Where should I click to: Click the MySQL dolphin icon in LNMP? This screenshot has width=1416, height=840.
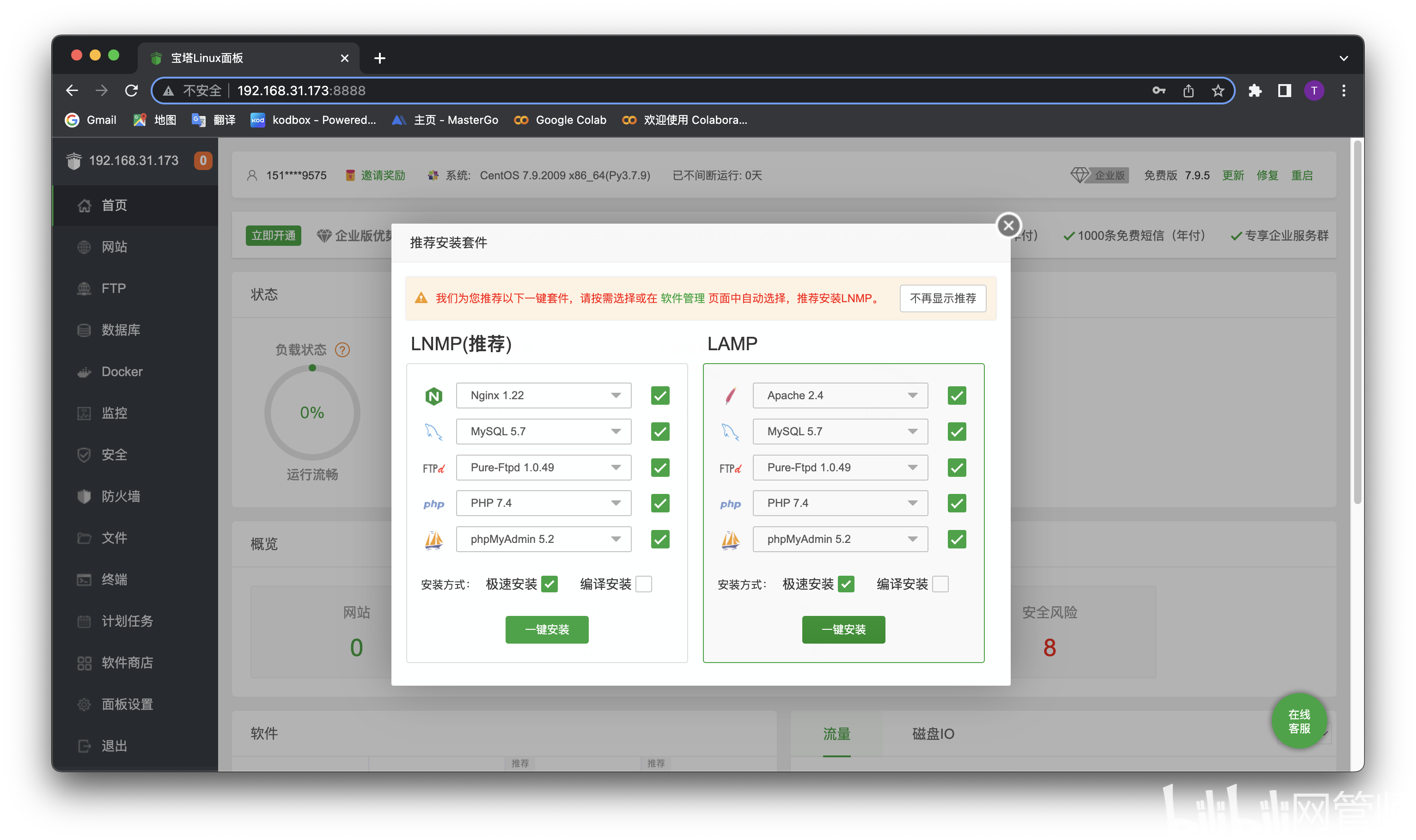[433, 432]
